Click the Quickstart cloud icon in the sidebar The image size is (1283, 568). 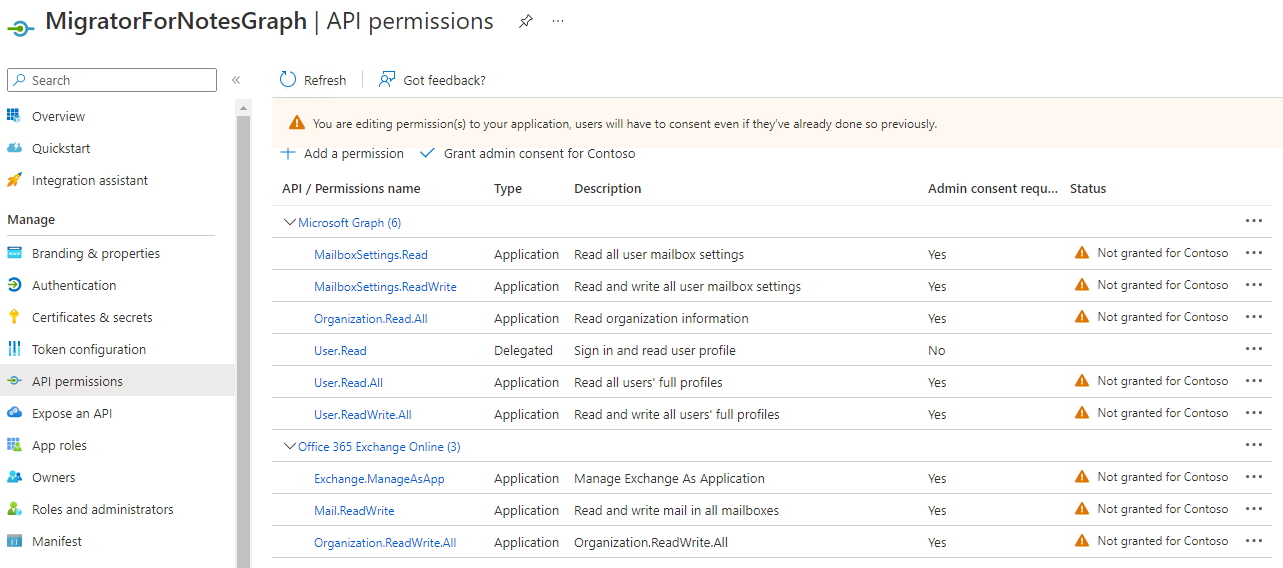(x=14, y=148)
